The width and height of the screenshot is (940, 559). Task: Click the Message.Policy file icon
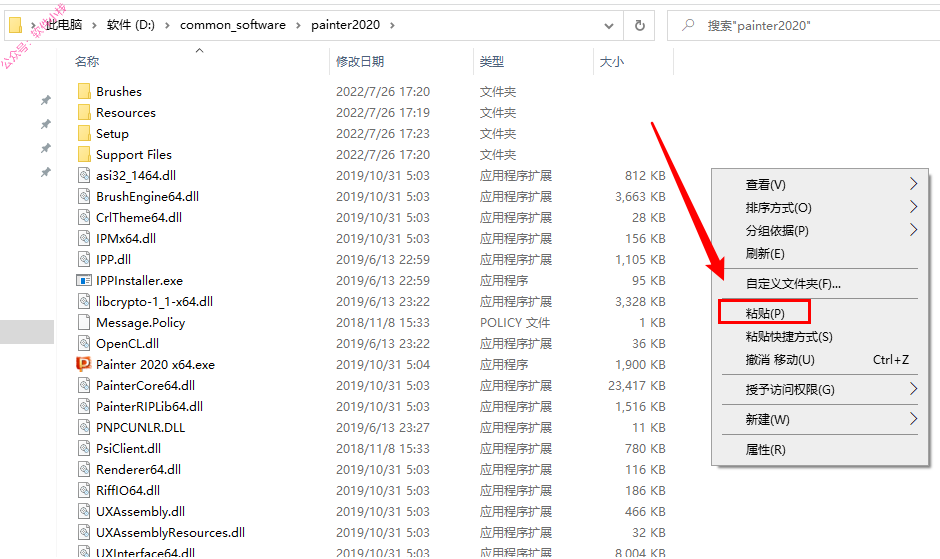point(84,322)
